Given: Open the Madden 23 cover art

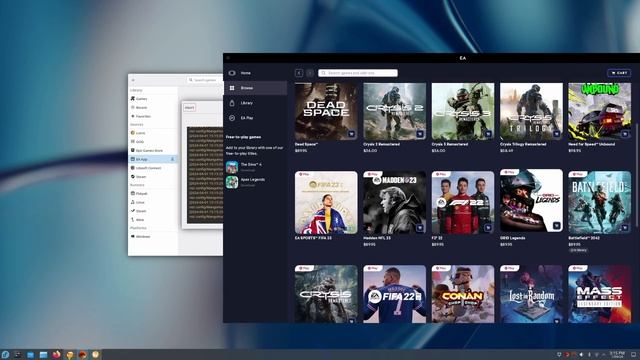Looking at the screenshot, I should click(394, 202).
